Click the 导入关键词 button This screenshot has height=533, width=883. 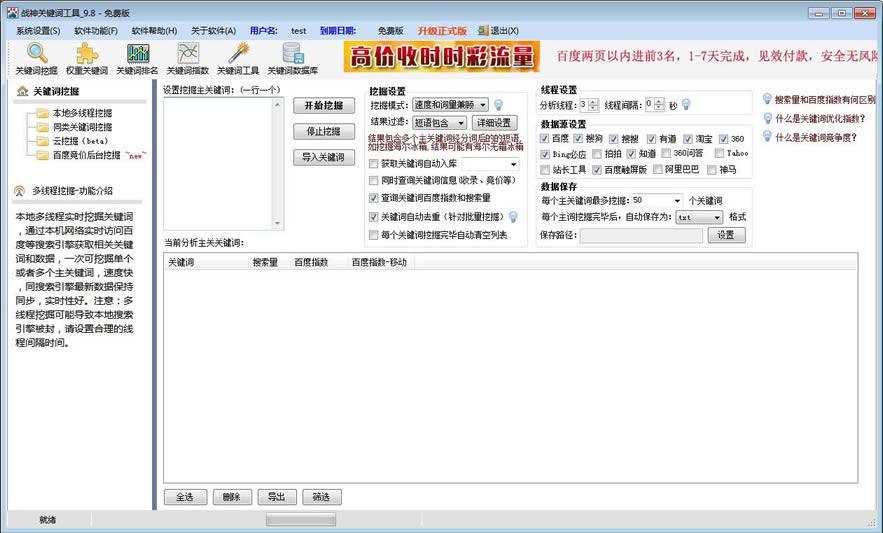tap(324, 157)
